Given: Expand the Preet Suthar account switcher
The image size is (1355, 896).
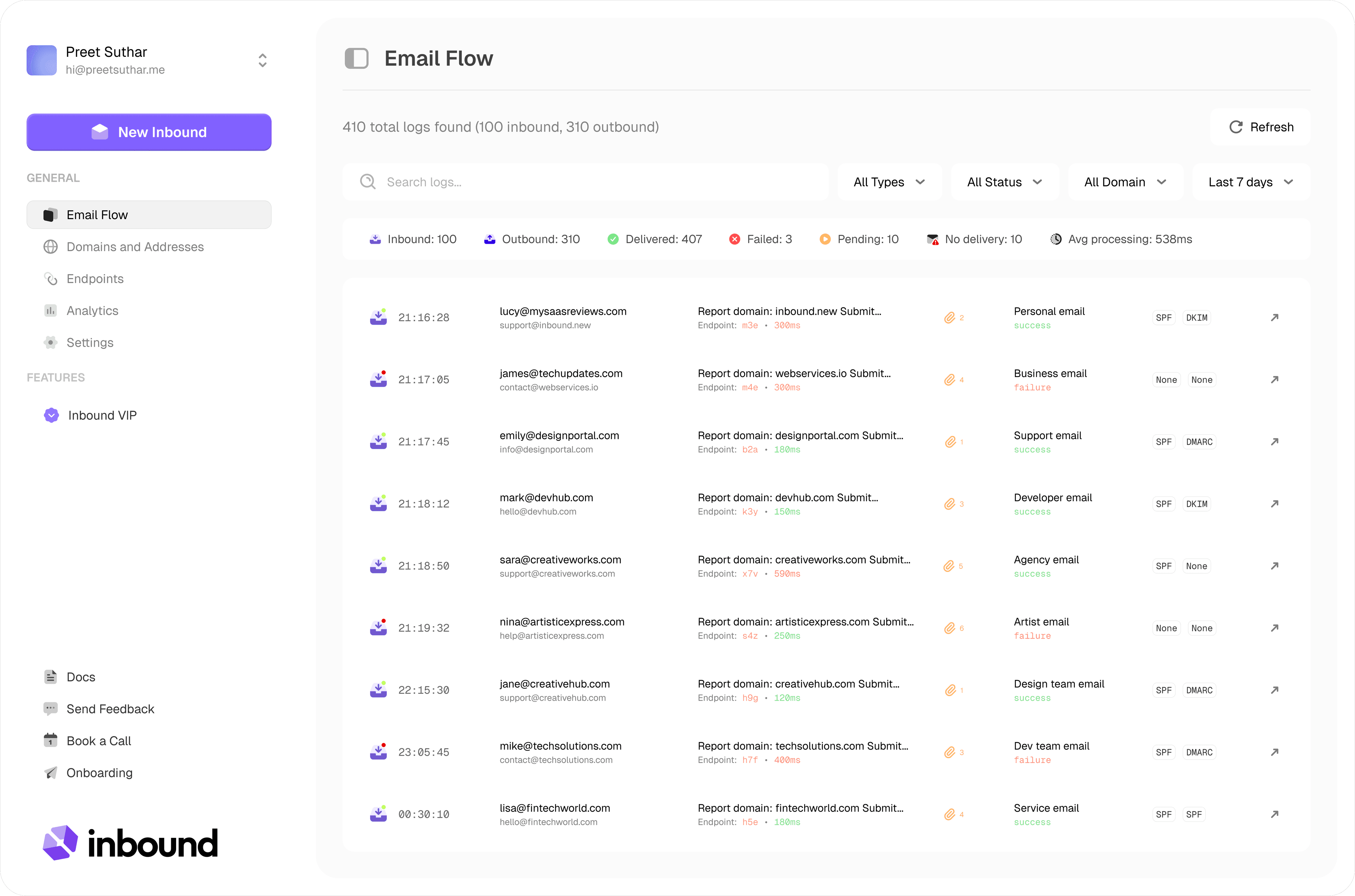Looking at the screenshot, I should coord(262,61).
